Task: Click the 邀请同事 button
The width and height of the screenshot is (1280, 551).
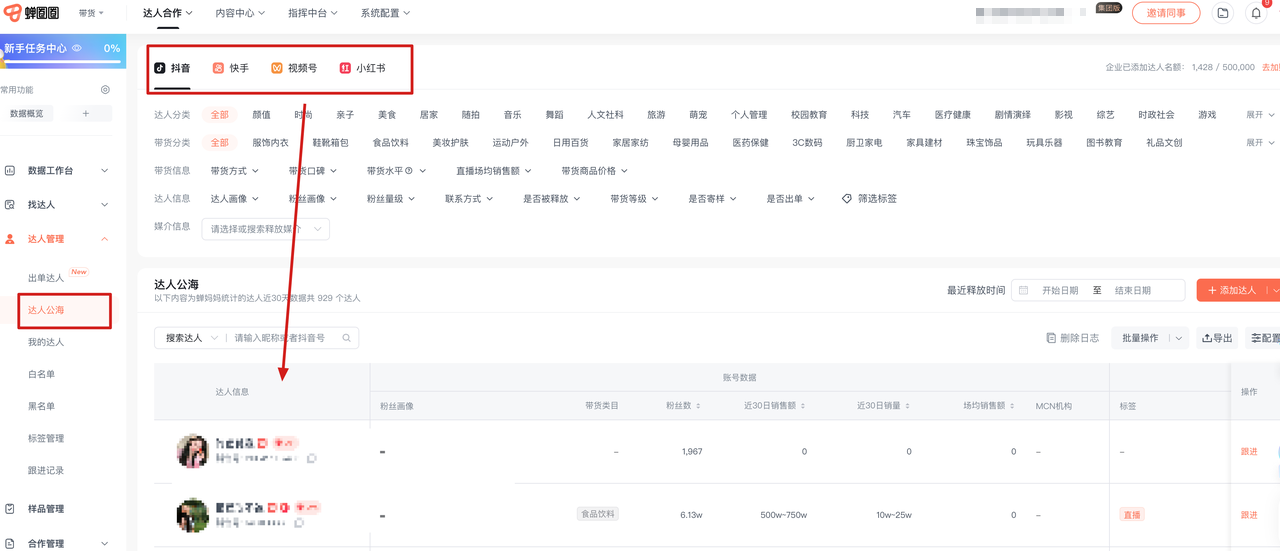Action: click(1166, 13)
